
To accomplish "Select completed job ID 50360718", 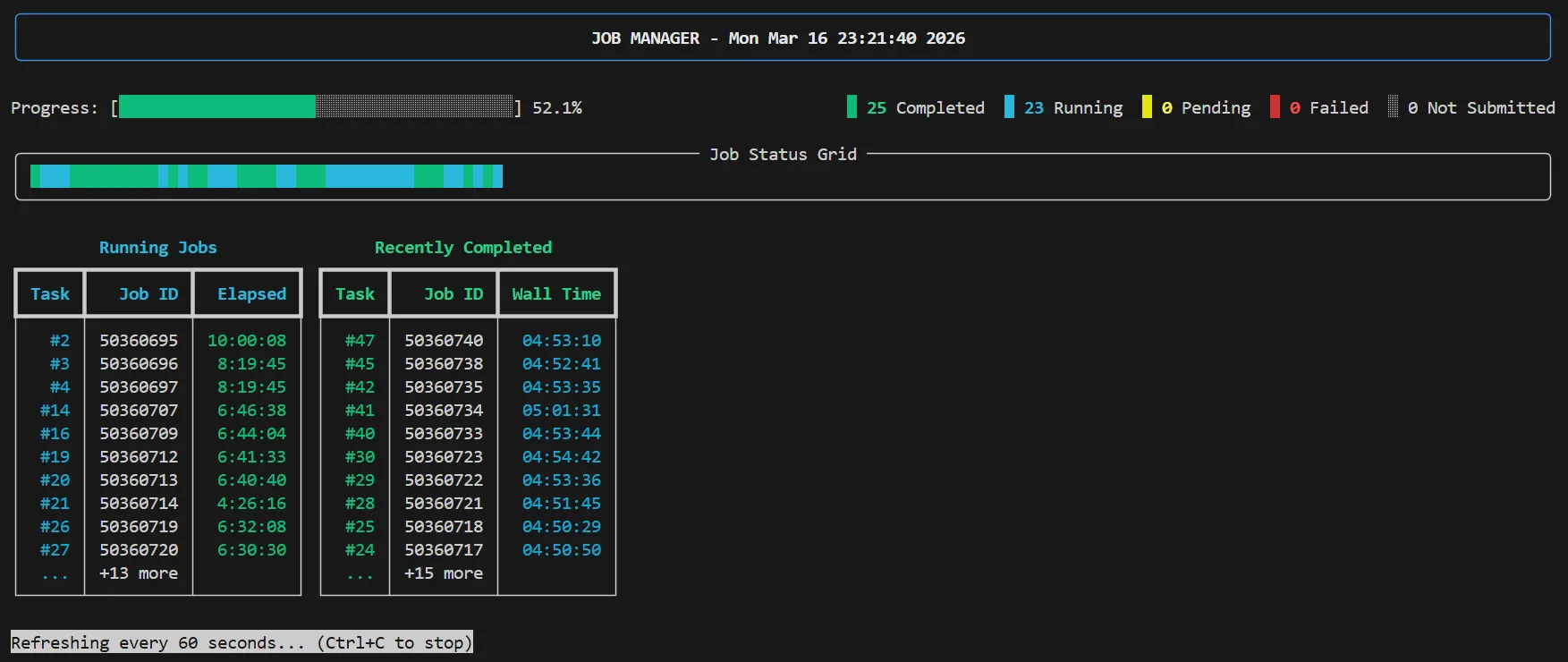I will 444,527.
